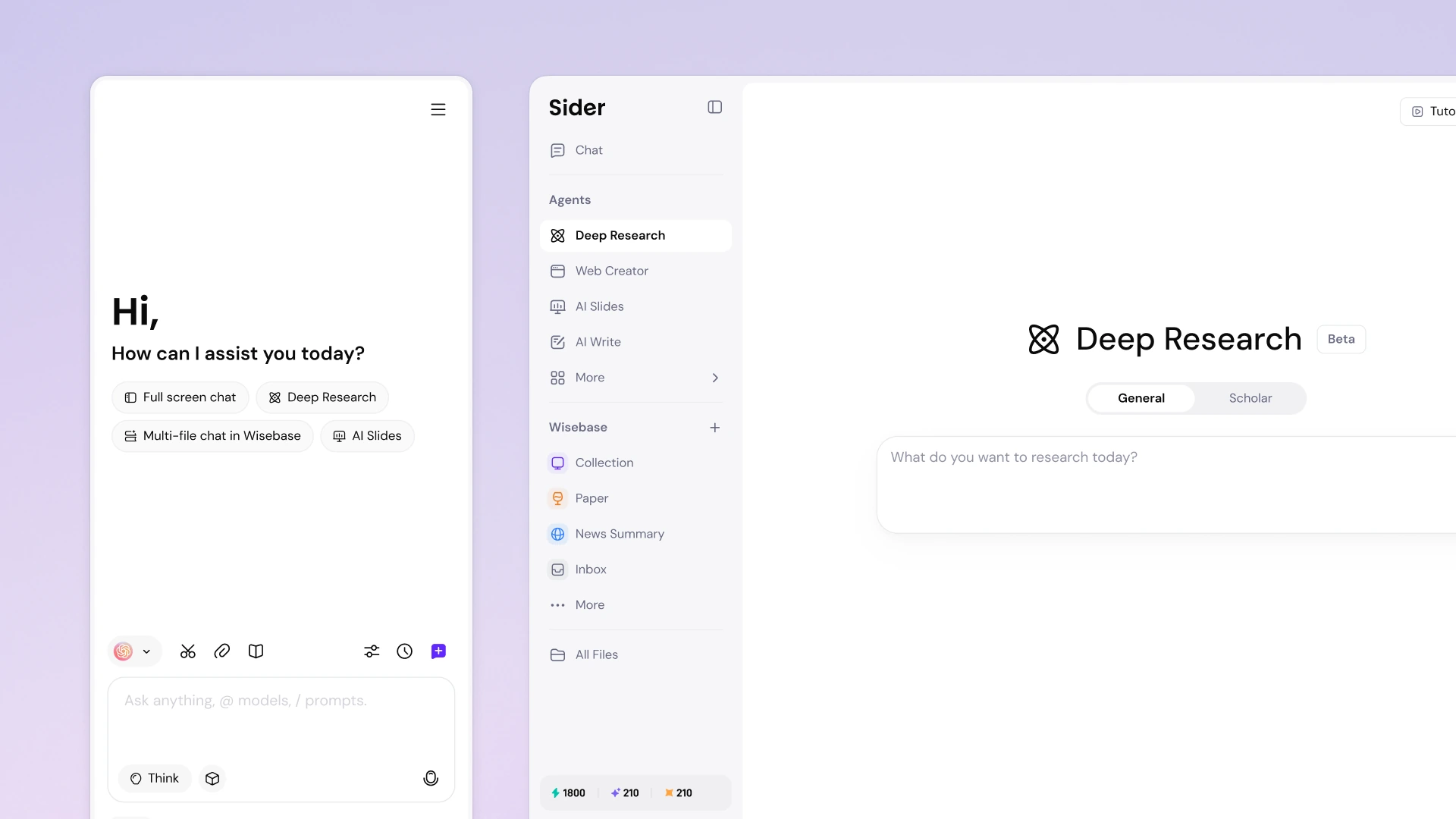Click the paperclip attach file icon
1456x819 pixels.
pos(222,651)
